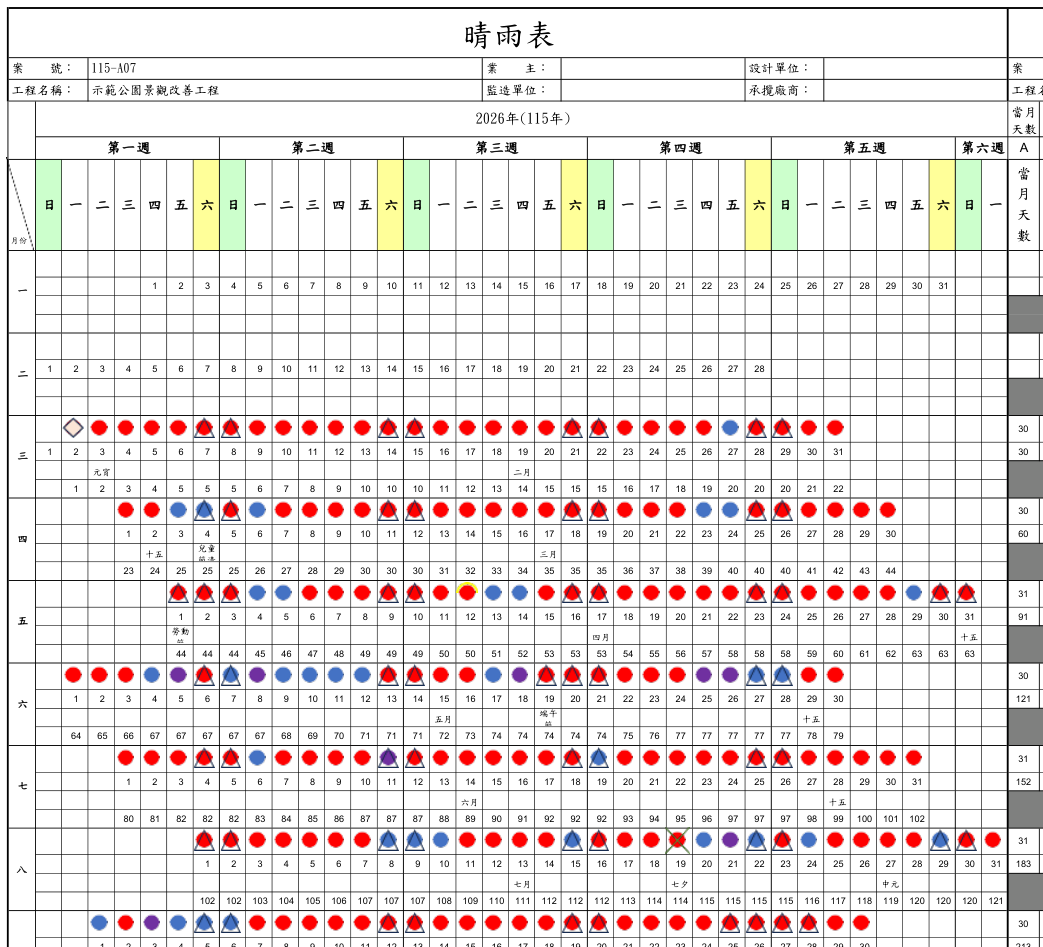This screenshot has height=947, width=1043.
Task: Click the empty field beside 業主：
Action: click(x=653, y=68)
